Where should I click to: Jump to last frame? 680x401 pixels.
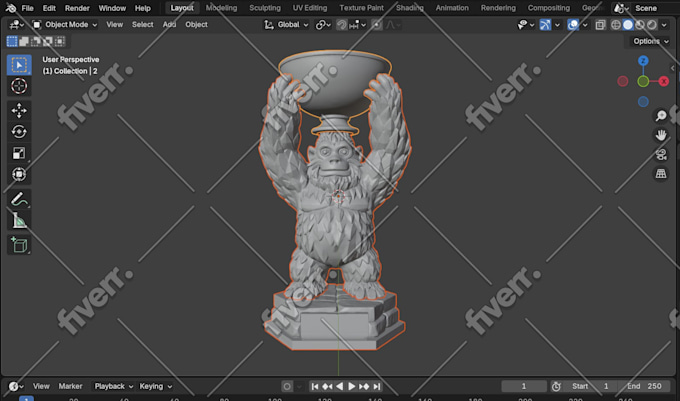pos(377,386)
